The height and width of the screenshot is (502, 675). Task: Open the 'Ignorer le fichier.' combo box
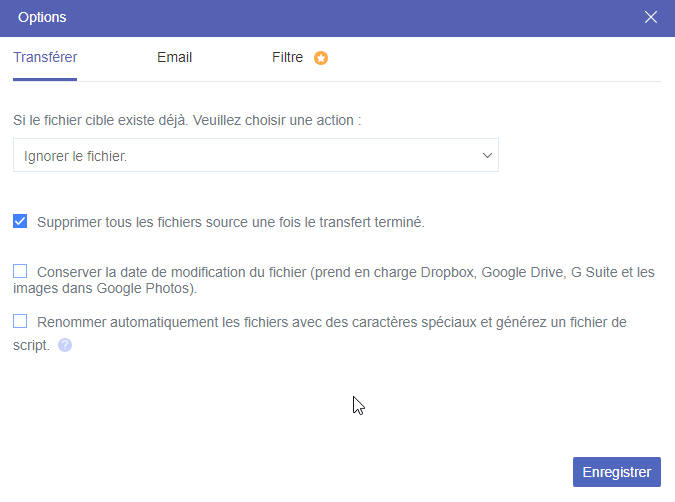(x=255, y=156)
